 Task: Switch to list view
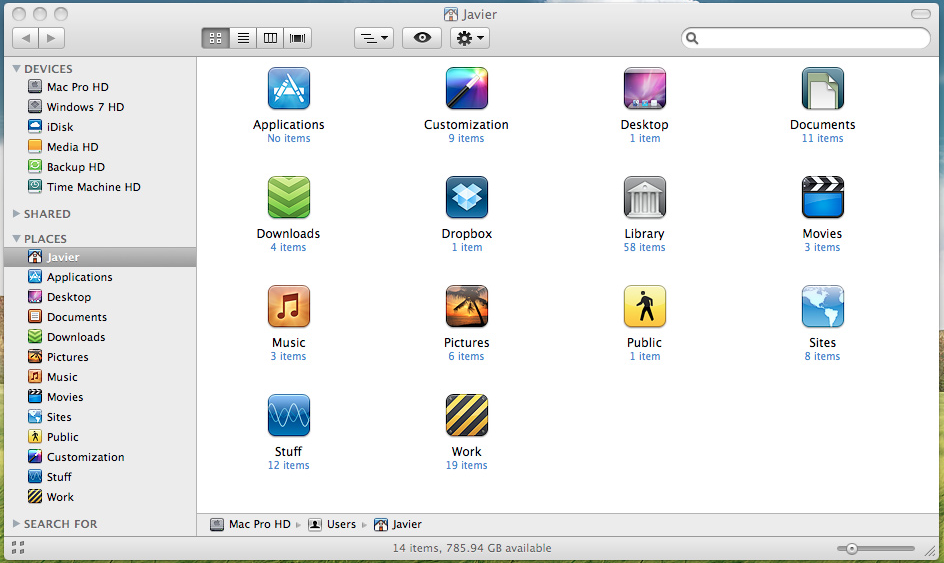pos(243,39)
